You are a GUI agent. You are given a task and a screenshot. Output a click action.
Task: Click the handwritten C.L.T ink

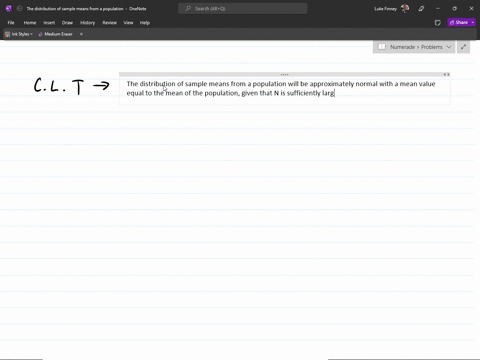click(x=59, y=86)
